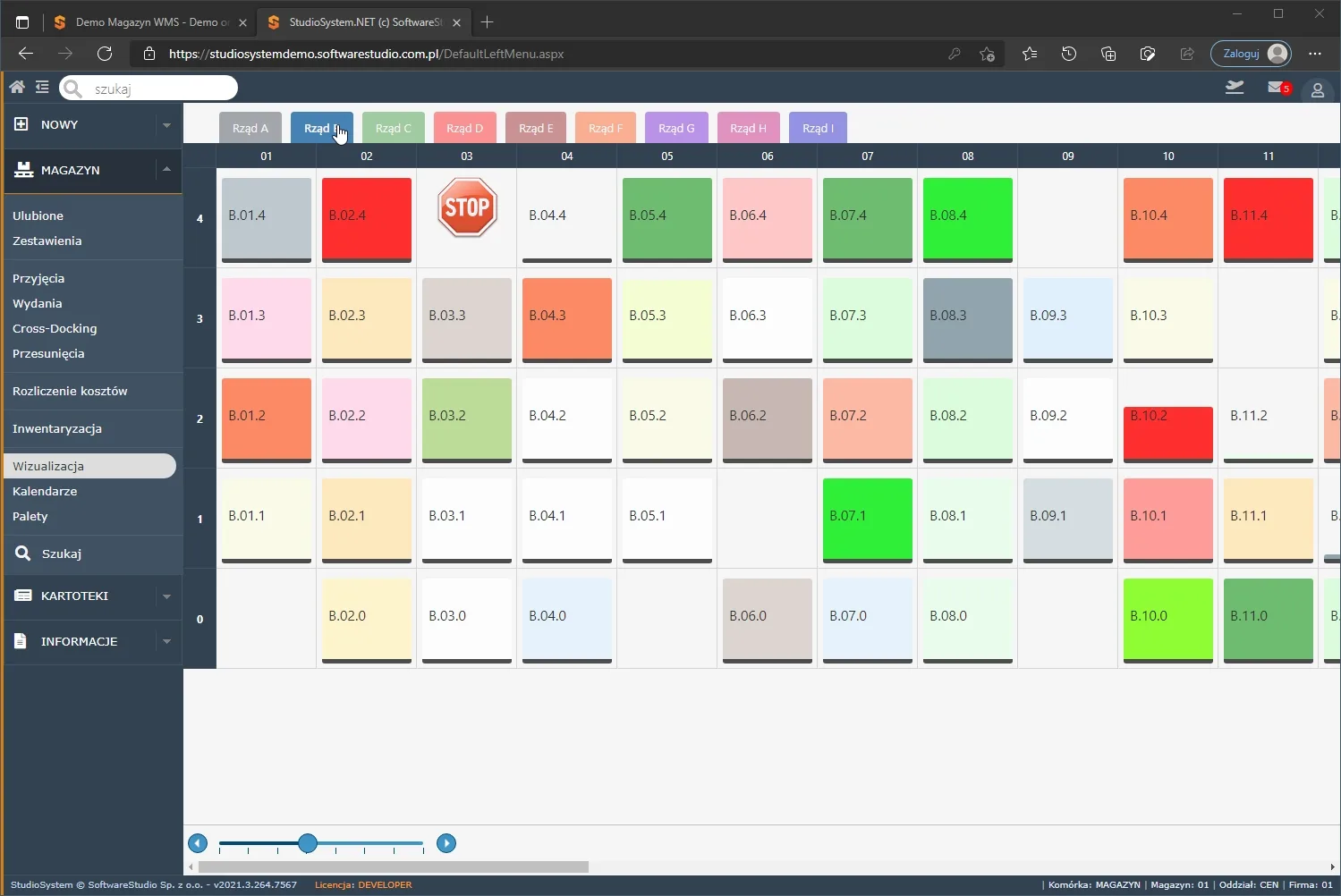
Task: Select green location cell B.11.0
Action: [x=1269, y=620]
